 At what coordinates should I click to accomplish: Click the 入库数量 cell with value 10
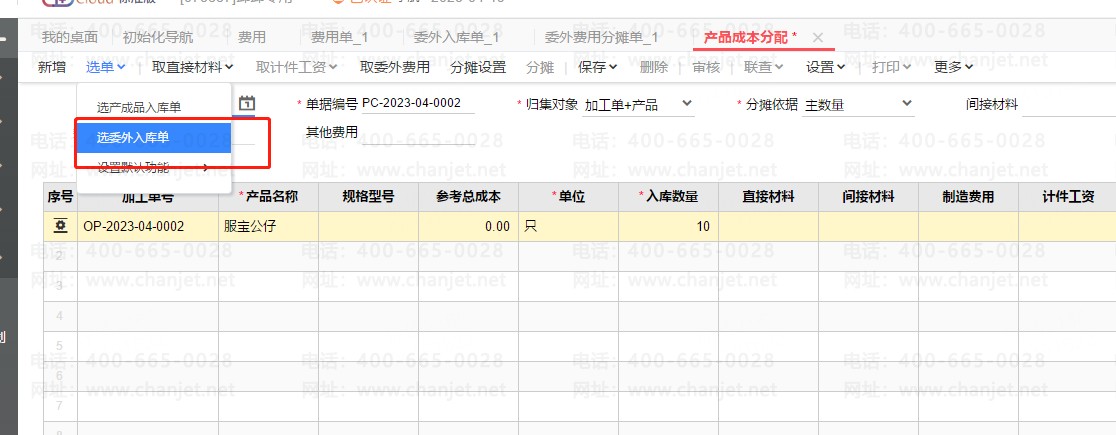click(668, 226)
